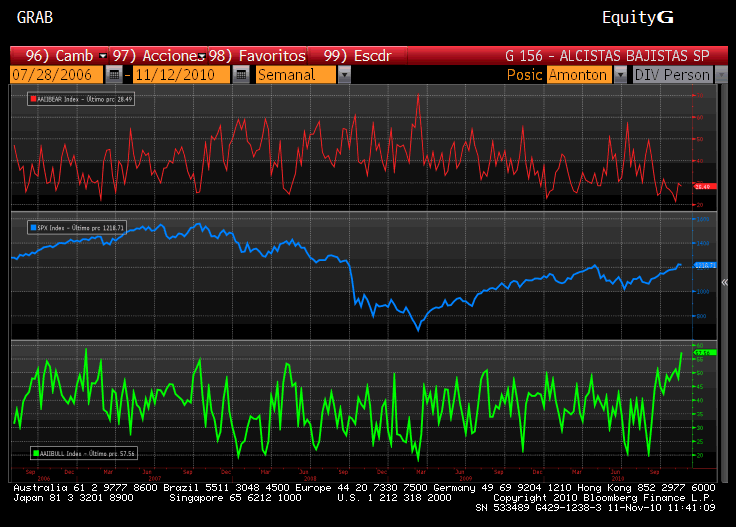The width and height of the screenshot is (736, 527).
Task: Click the red 28.49 last price tag
Action: point(705,187)
